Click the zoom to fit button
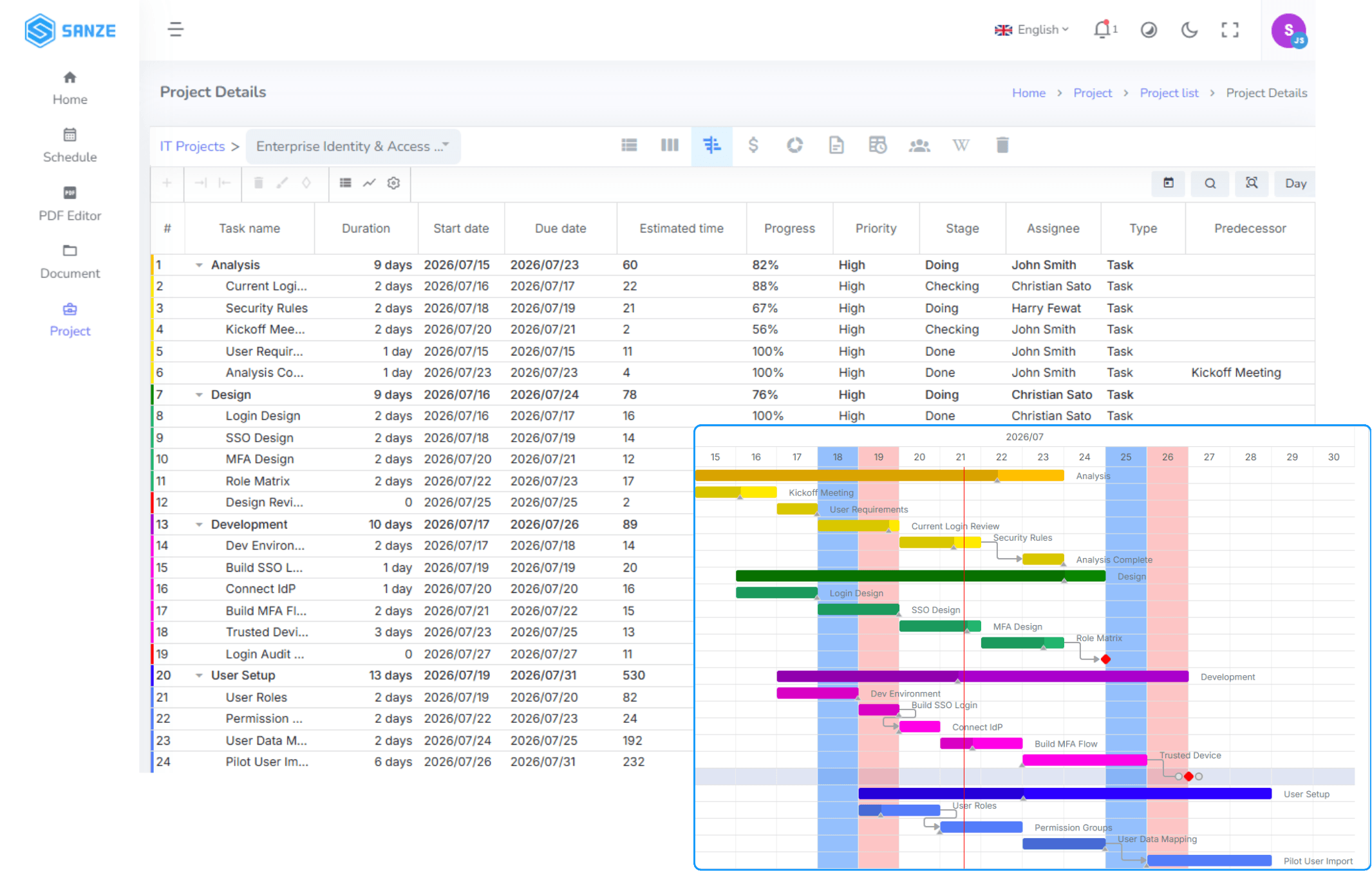Image resolution: width=1372 pixels, height=871 pixels. (x=1251, y=183)
